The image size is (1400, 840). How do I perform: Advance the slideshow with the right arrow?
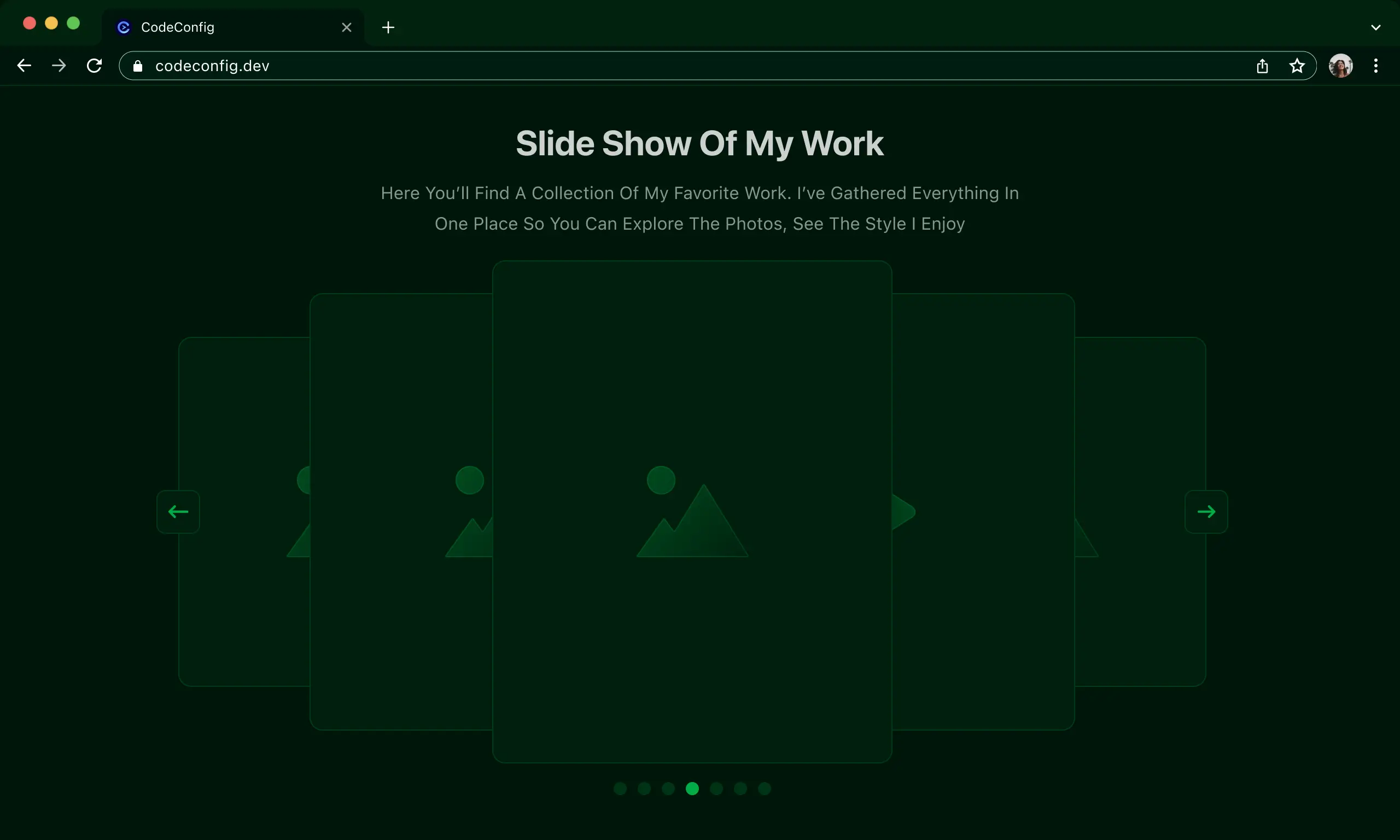pyautogui.click(x=1207, y=511)
